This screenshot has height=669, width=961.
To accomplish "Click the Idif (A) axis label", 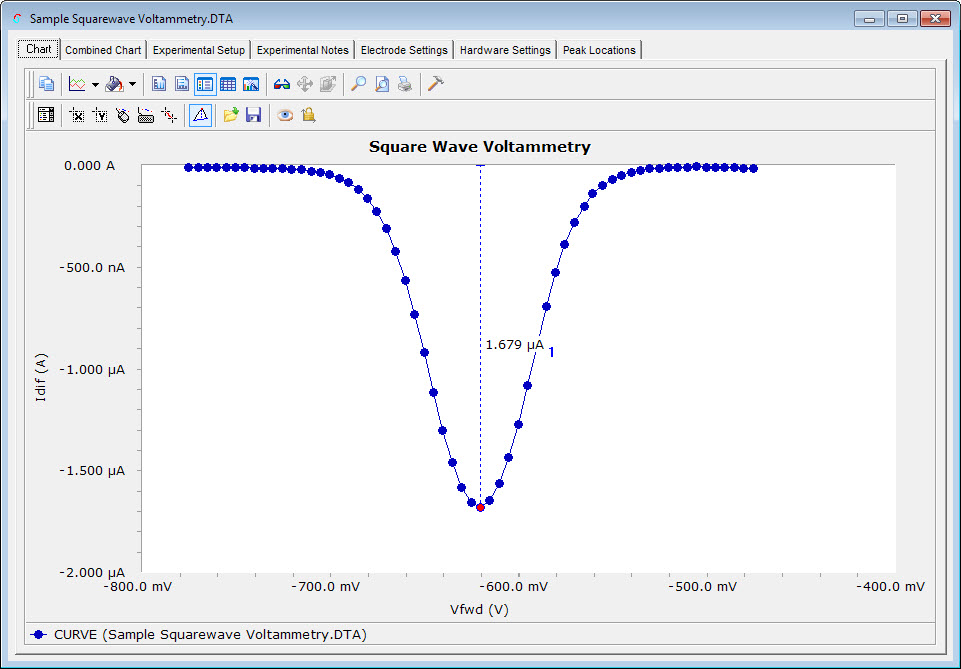I will 41,377.
